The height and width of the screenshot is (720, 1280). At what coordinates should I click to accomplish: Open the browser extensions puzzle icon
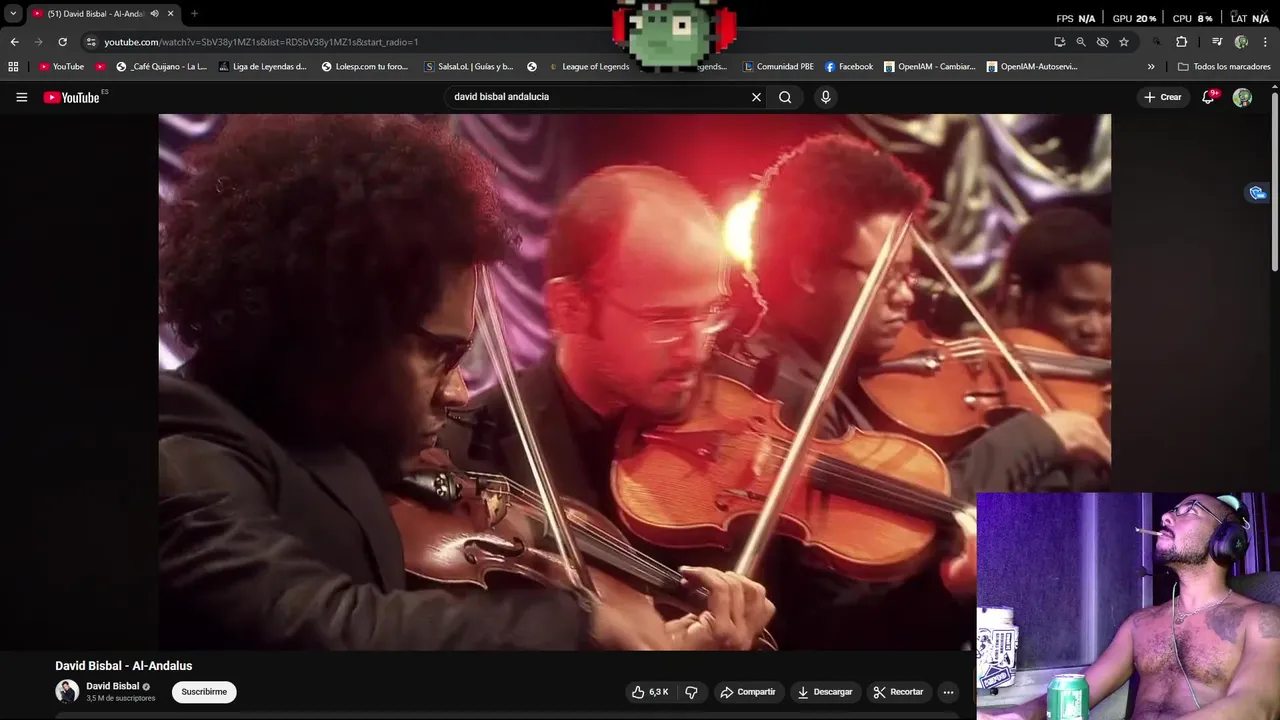pyautogui.click(x=1181, y=42)
